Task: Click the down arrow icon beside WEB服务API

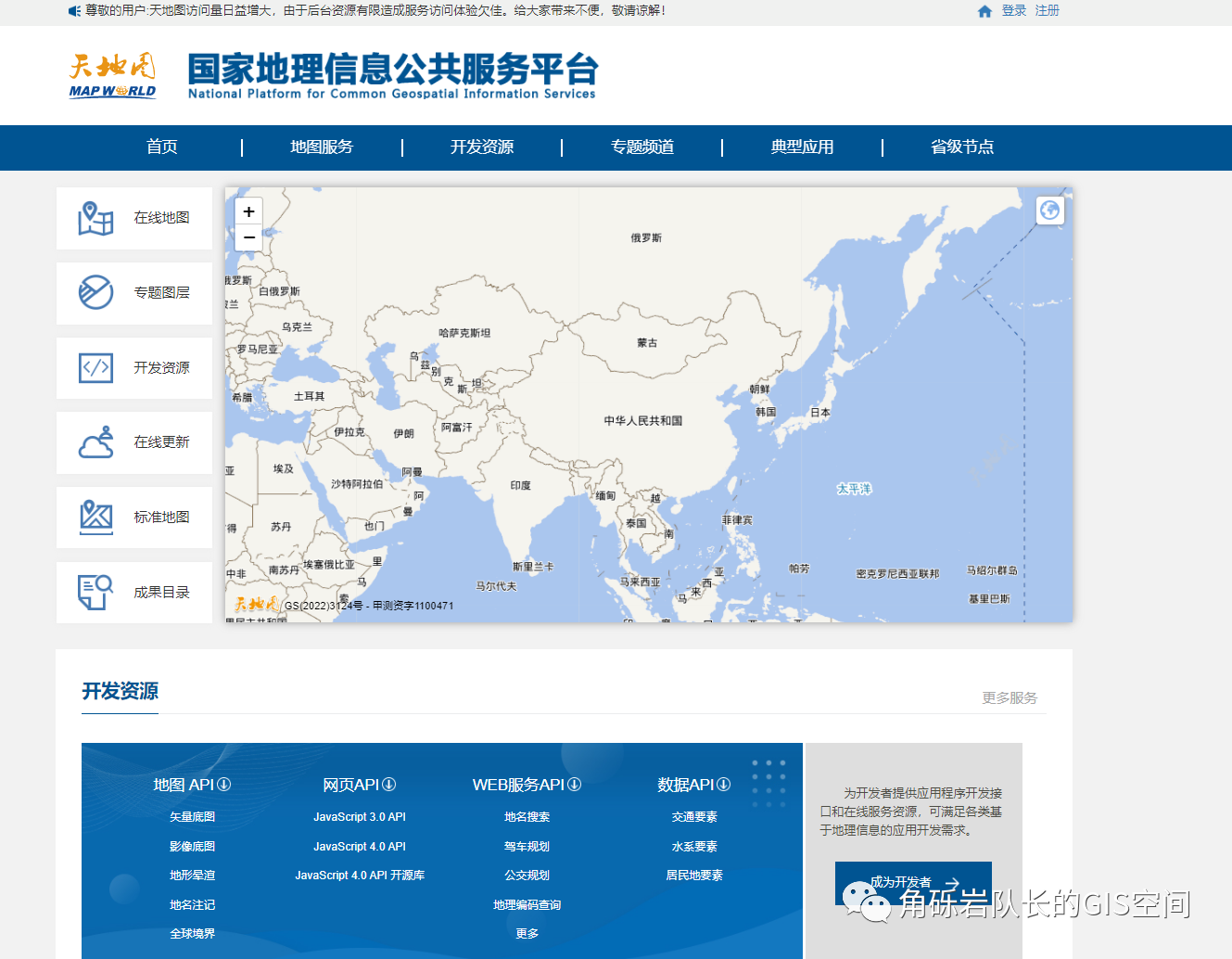Action: click(575, 785)
